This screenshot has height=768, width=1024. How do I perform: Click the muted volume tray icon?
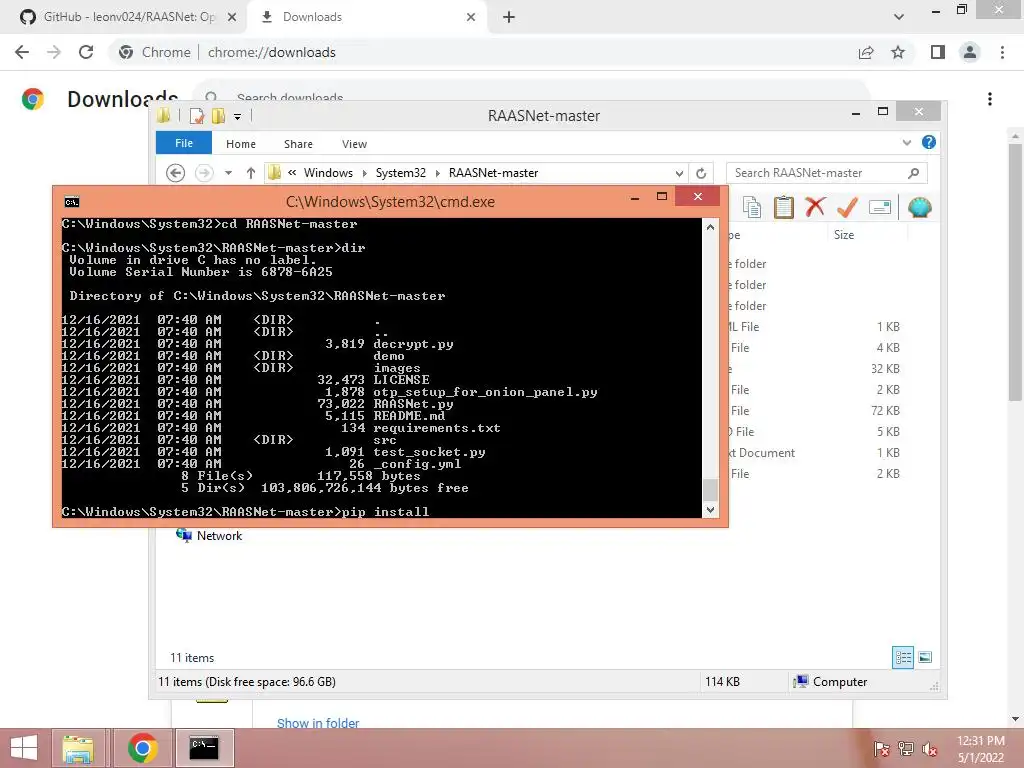click(x=930, y=749)
